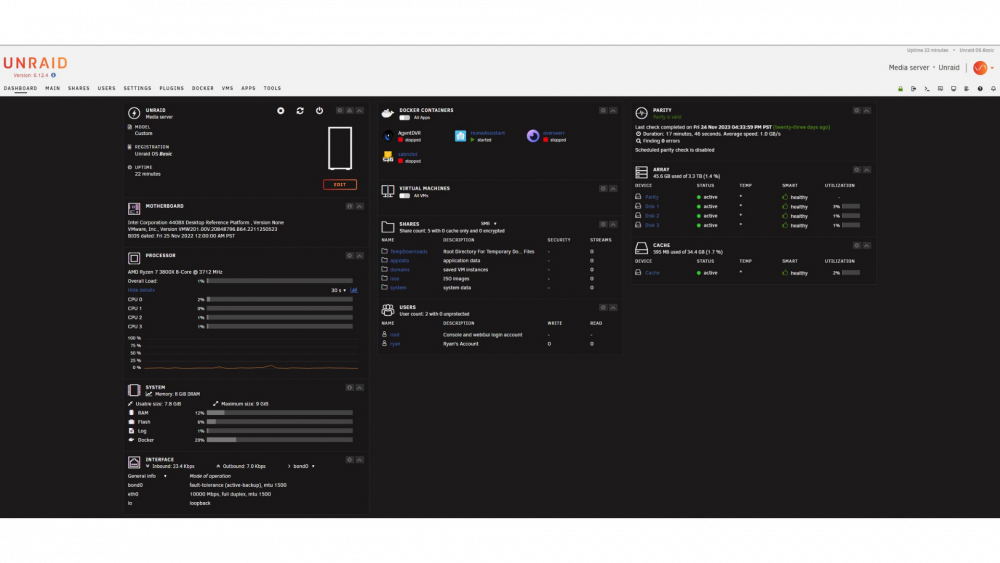The image size is (1000, 563).
Task: Click the Docker whale icon
Action: coord(388,113)
